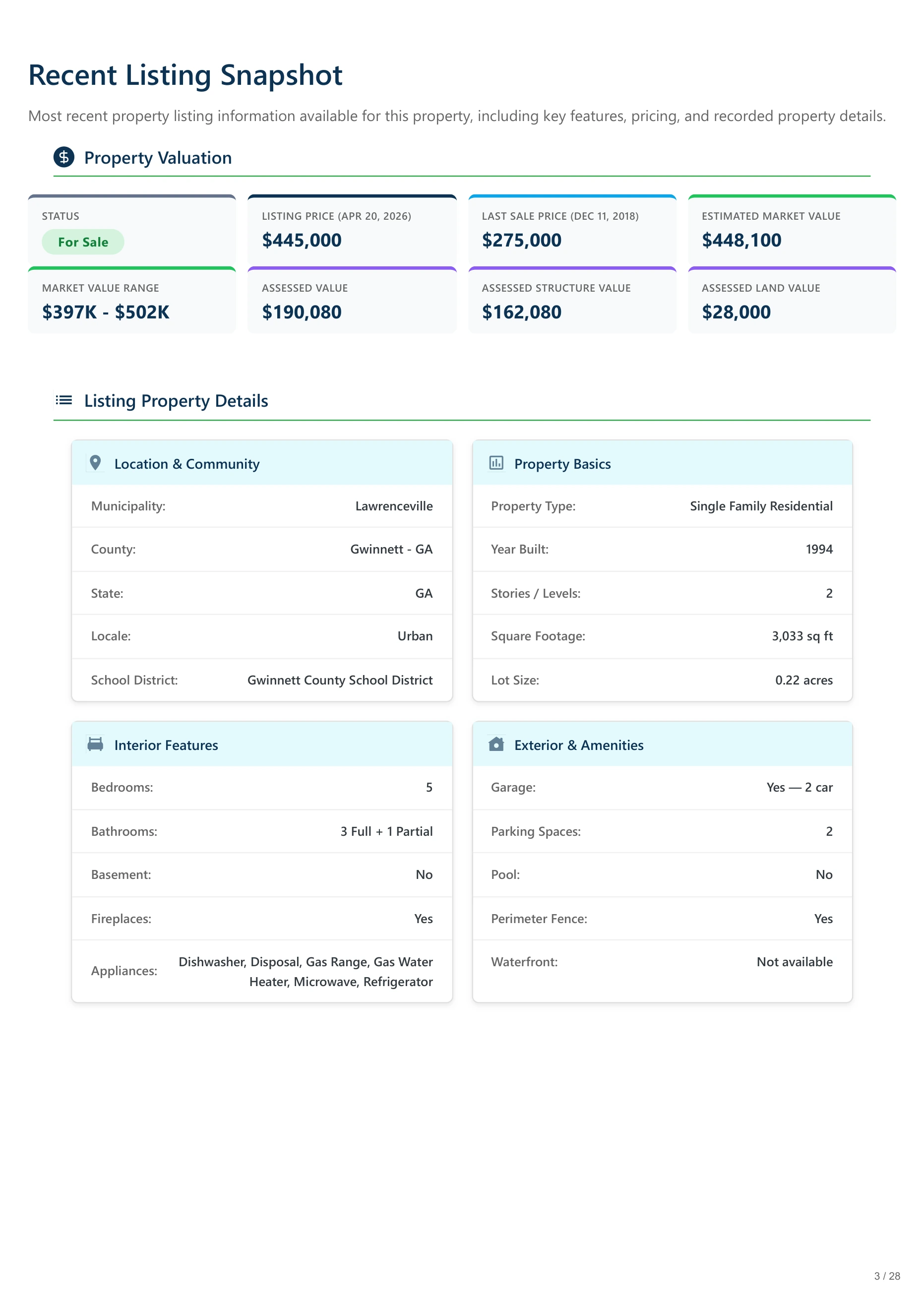Click the last sale price $275,000

[522, 240]
